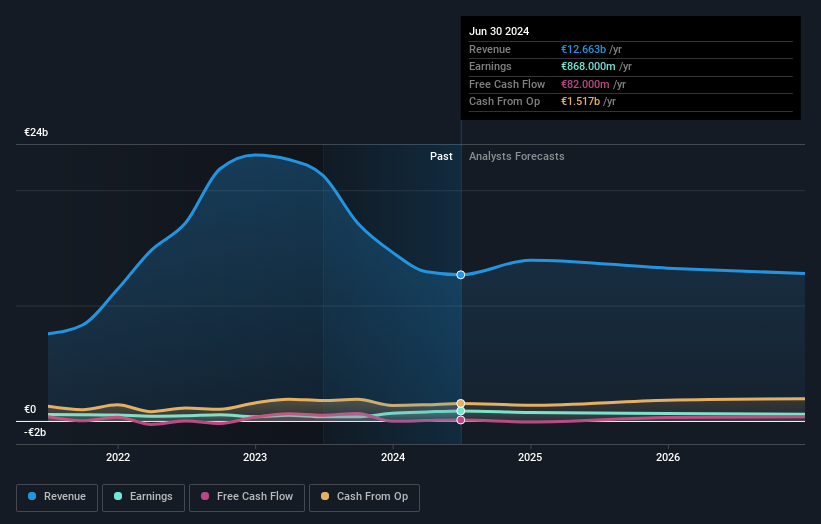This screenshot has width=821, height=524.
Task: Click the 2025 x-axis label
Action: [530, 457]
